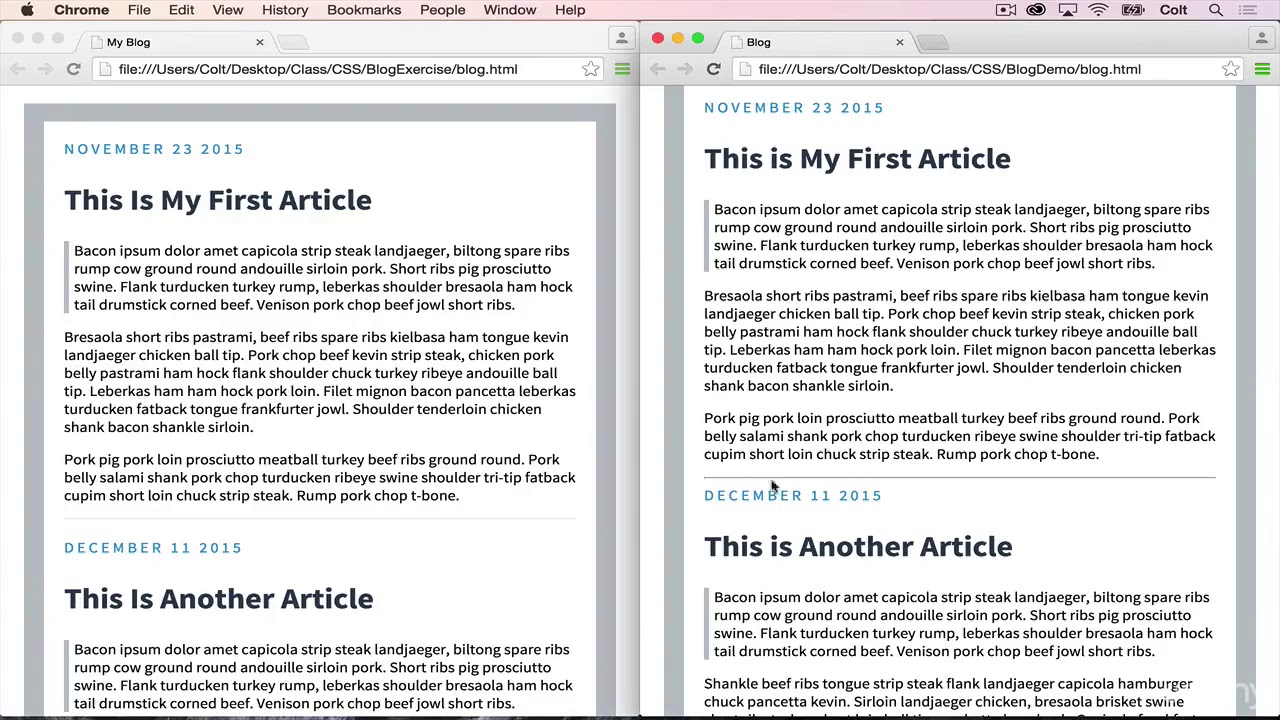The image size is (1280, 720).
Task: Click 'DECEMBER 11 2015' date in BlogDemo window
Action: tap(793, 496)
